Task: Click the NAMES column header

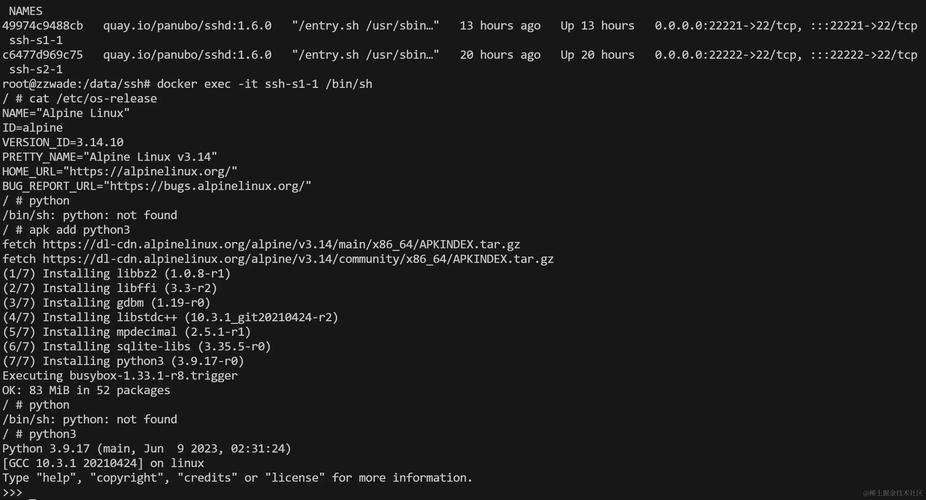Action: pos(25,11)
